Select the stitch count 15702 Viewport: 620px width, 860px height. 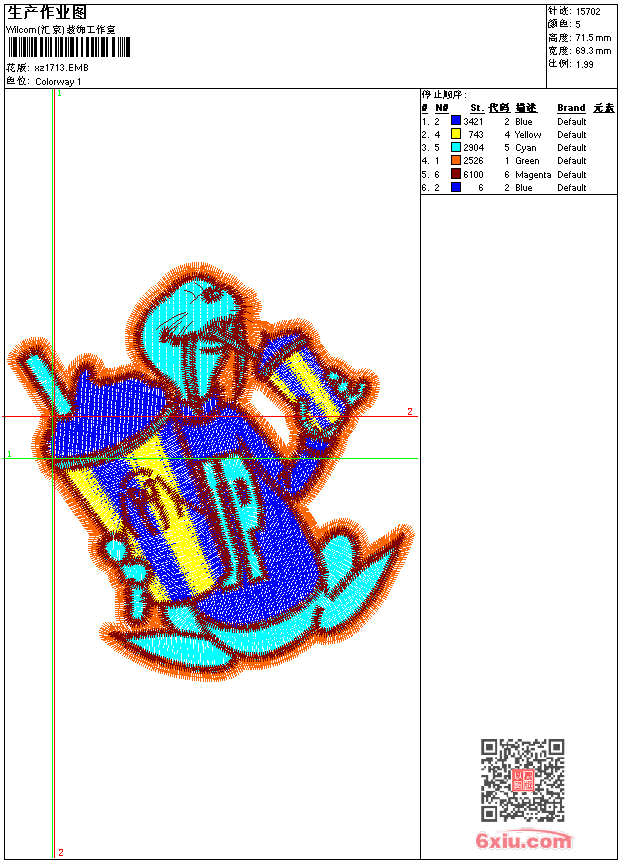coord(588,12)
